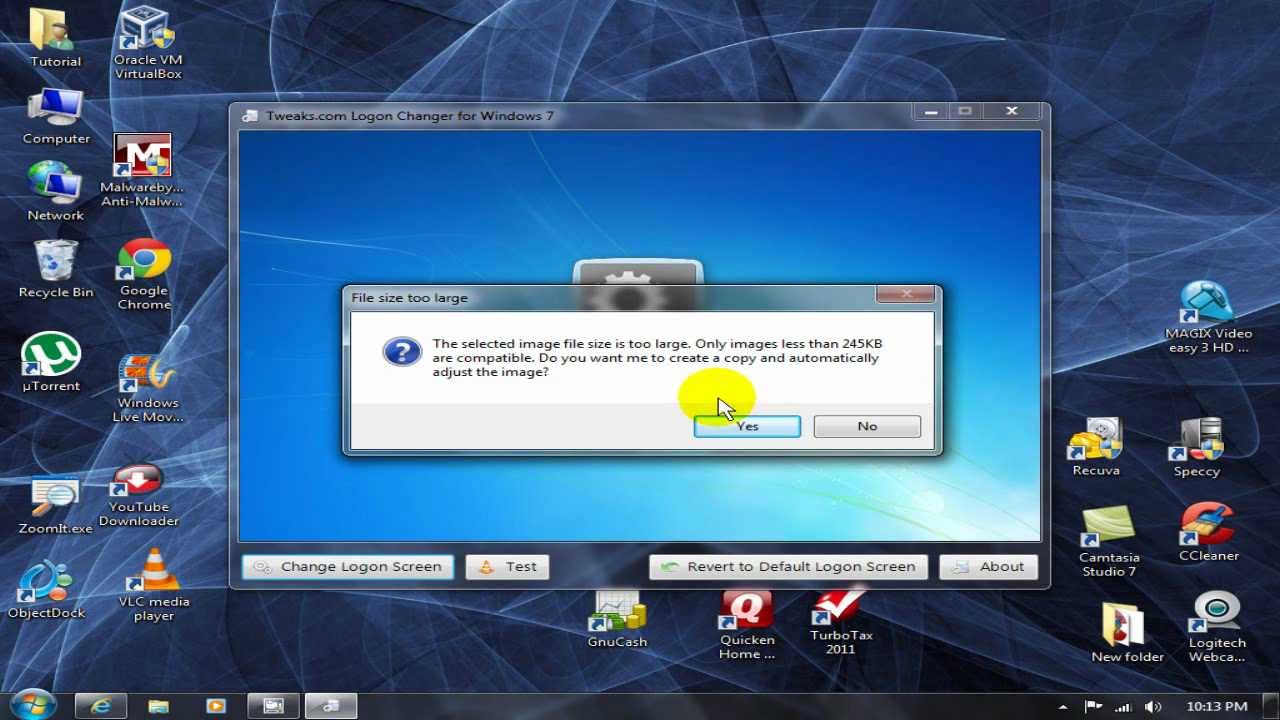
Task: Select the Computer desktop icon
Action: (56, 117)
